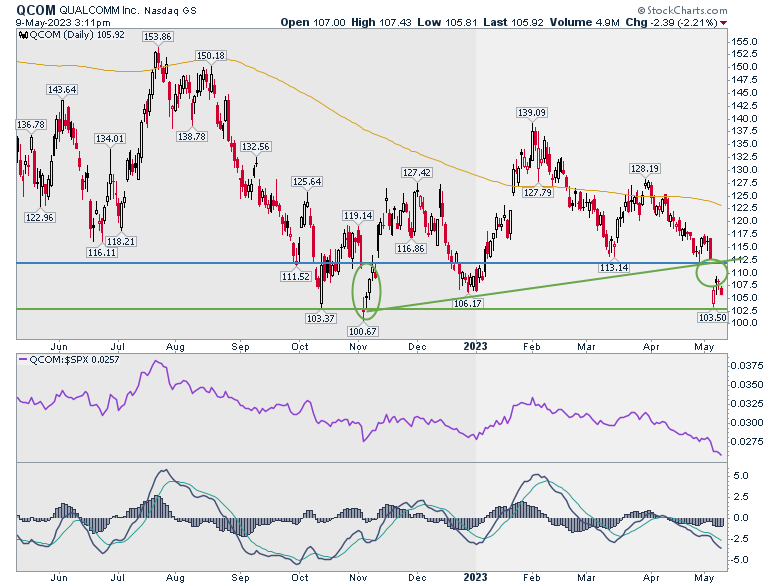Click the 119.14 price label

coord(358,215)
